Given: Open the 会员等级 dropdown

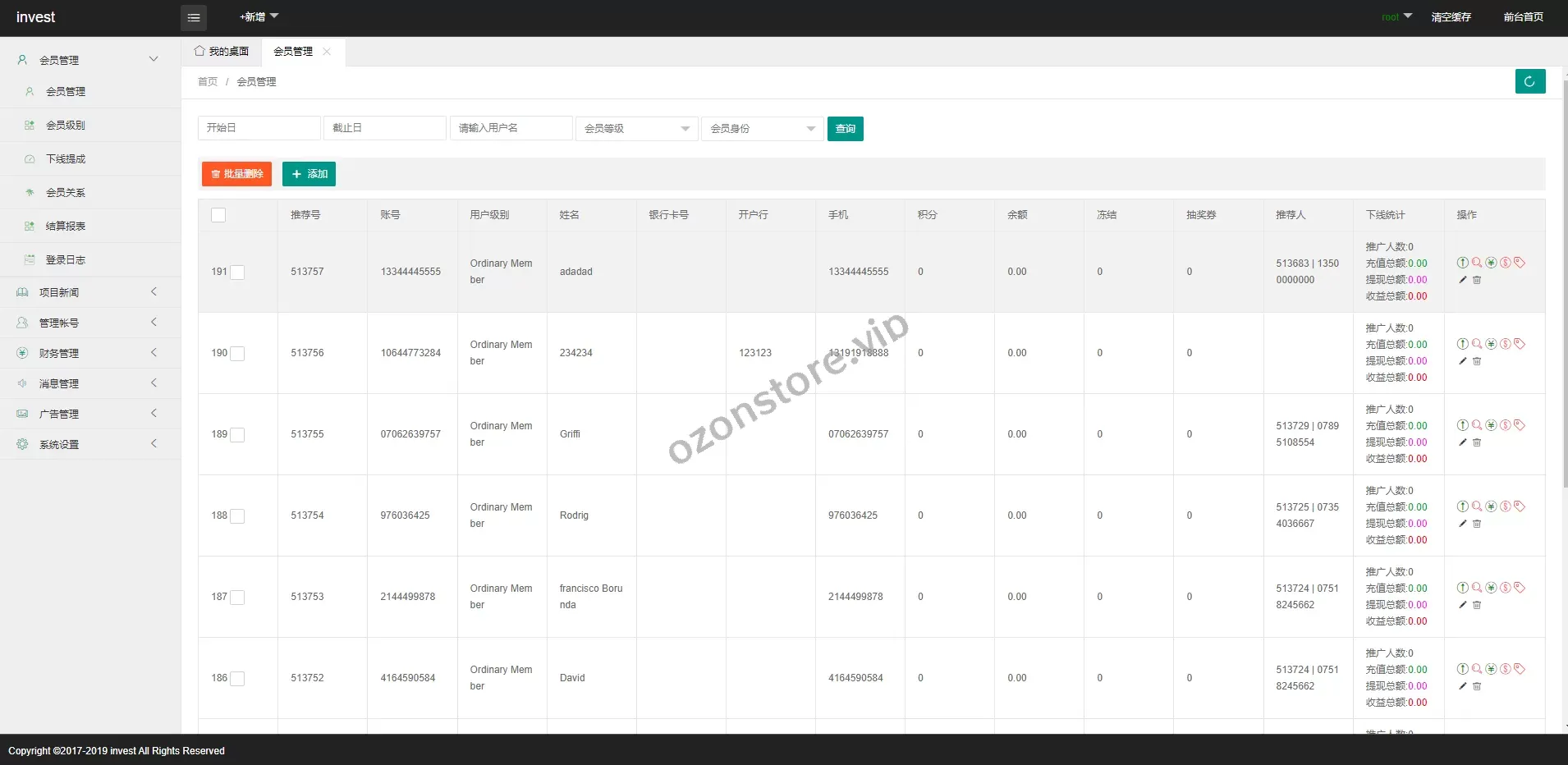Looking at the screenshot, I should click(x=636, y=129).
